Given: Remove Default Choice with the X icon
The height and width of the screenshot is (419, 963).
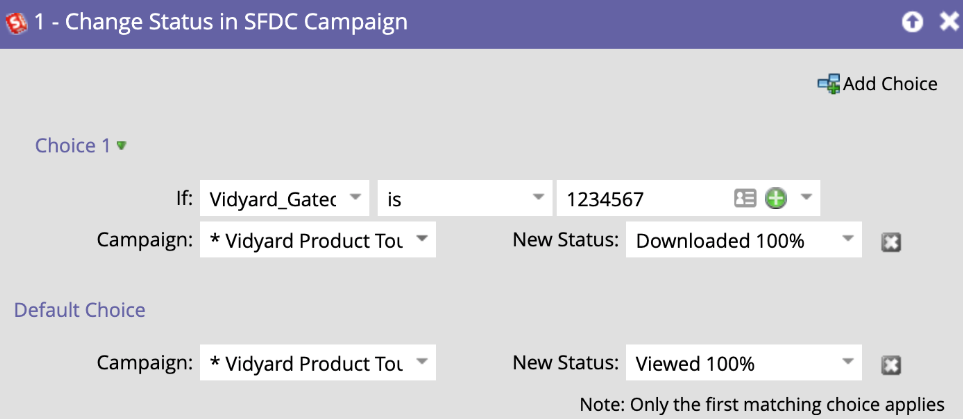Looking at the screenshot, I should click(891, 366).
